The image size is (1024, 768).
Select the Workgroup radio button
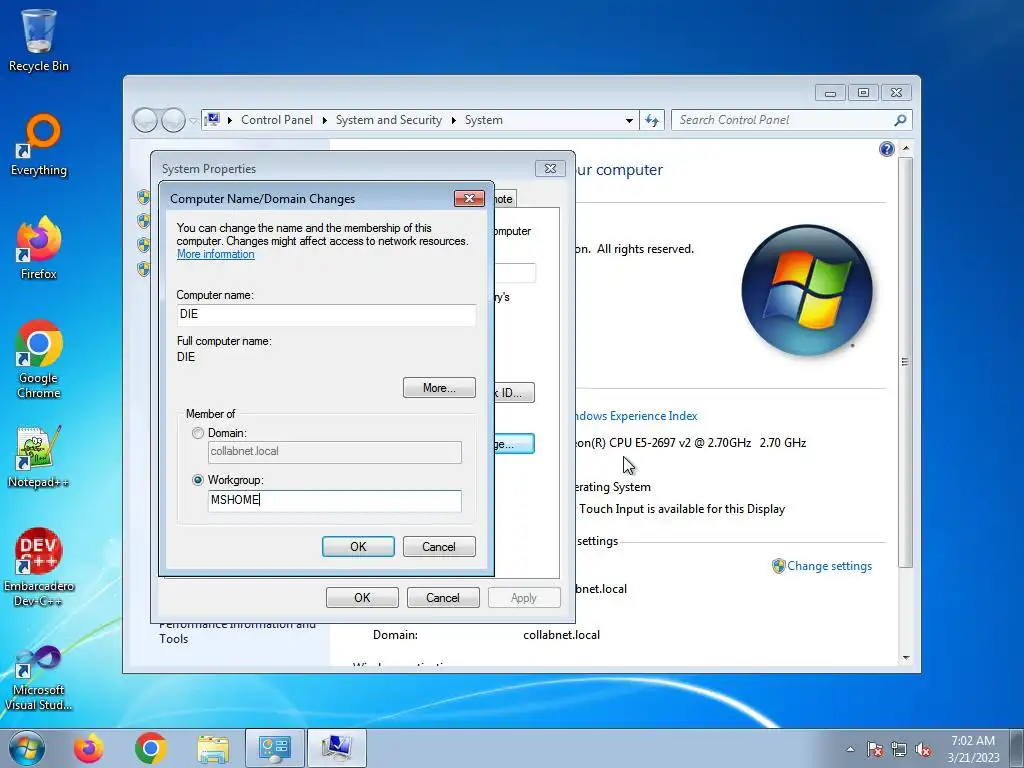(x=198, y=480)
